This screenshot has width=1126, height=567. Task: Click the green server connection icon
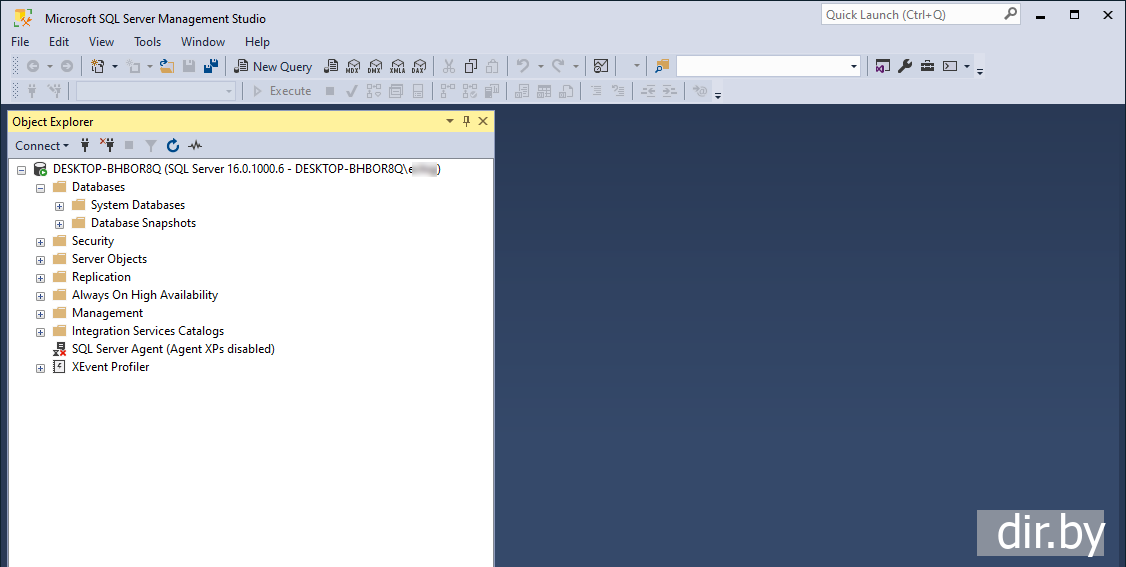[41, 170]
